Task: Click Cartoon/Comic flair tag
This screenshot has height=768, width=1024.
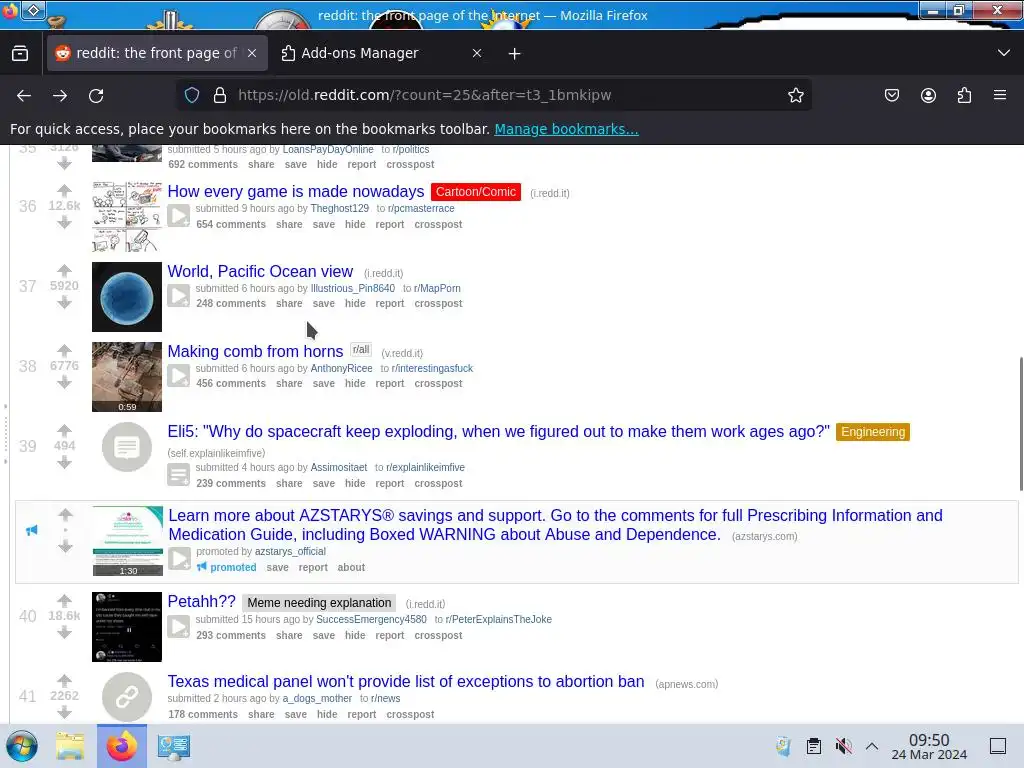Action: pyautogui.click(x=476, y=192)
